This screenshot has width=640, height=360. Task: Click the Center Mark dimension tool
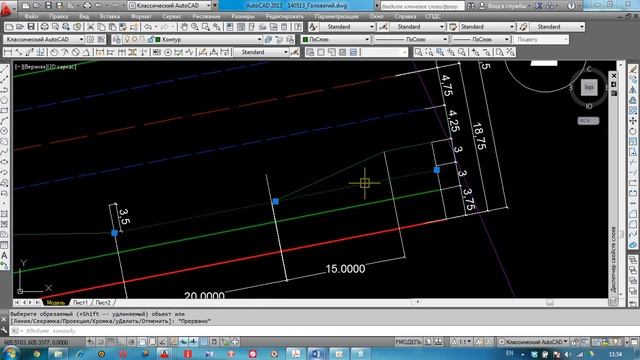168,52
